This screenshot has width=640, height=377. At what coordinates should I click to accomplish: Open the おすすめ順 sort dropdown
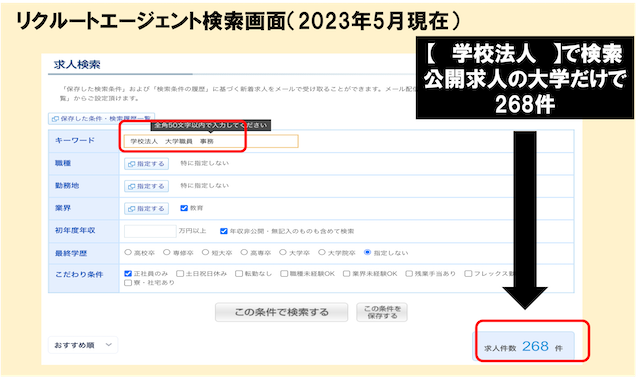[x=83, y=345]
